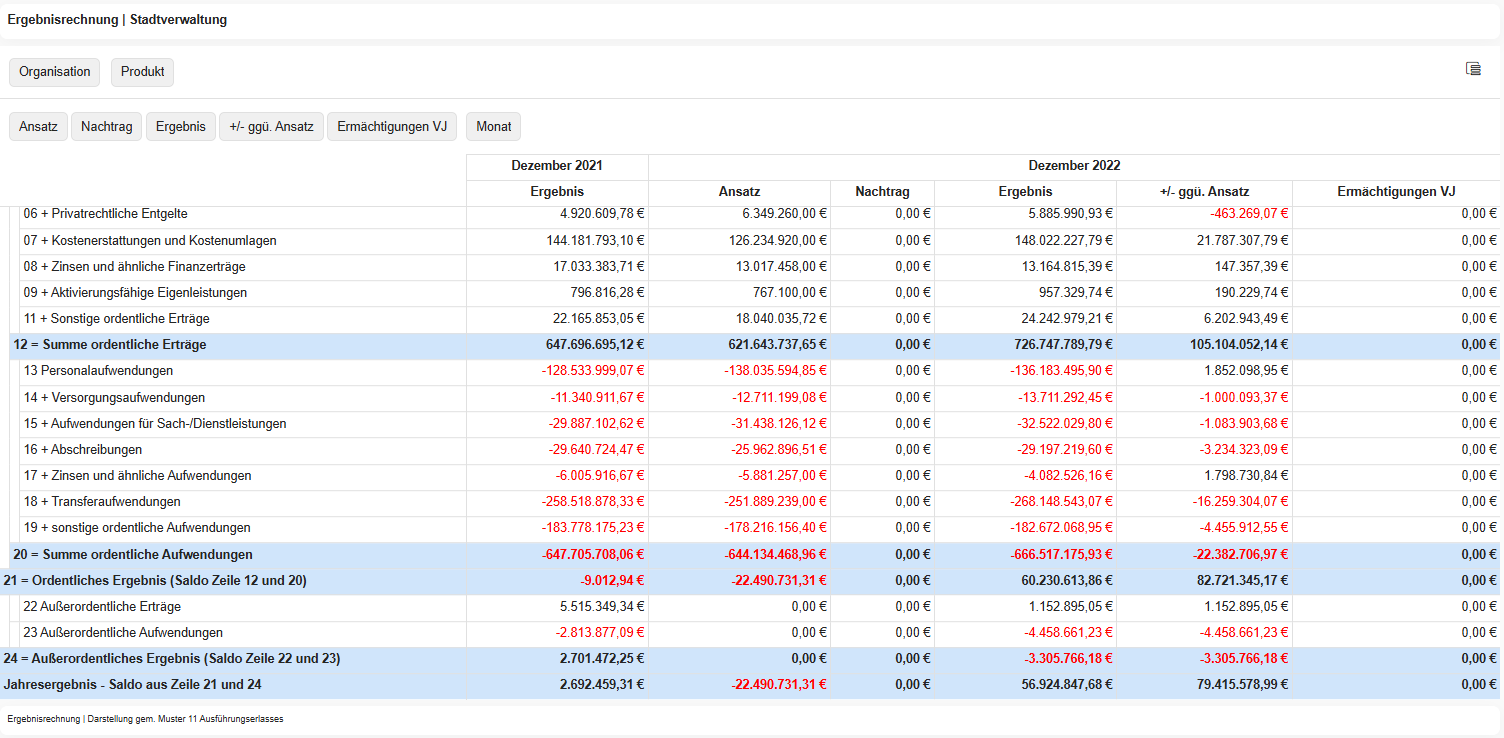Click the Nachtrag column header in table
Image resolution: width=1504 pixels, height=738 pixels.
pos(883,192)
